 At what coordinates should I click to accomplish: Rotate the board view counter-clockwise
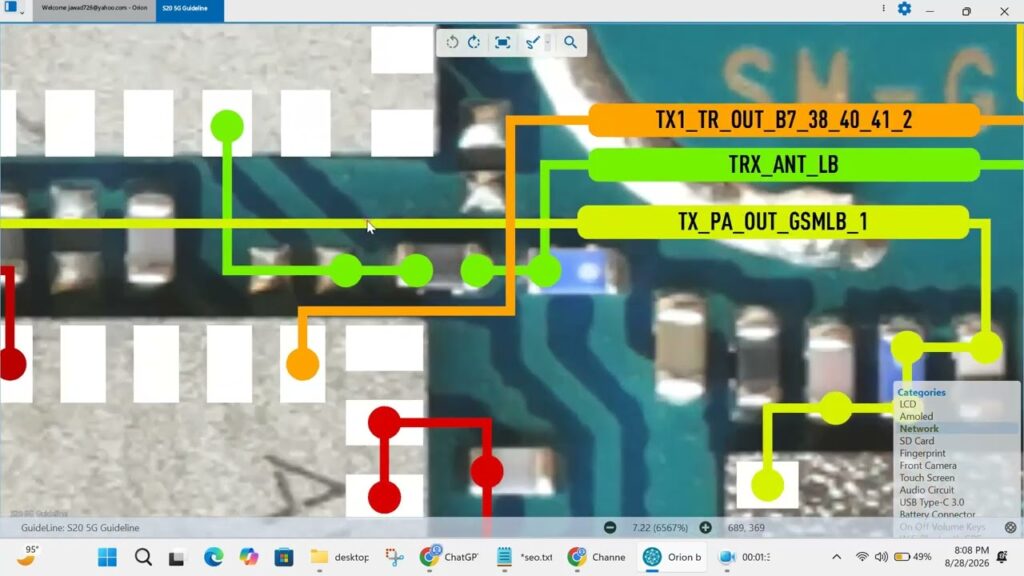452,42
